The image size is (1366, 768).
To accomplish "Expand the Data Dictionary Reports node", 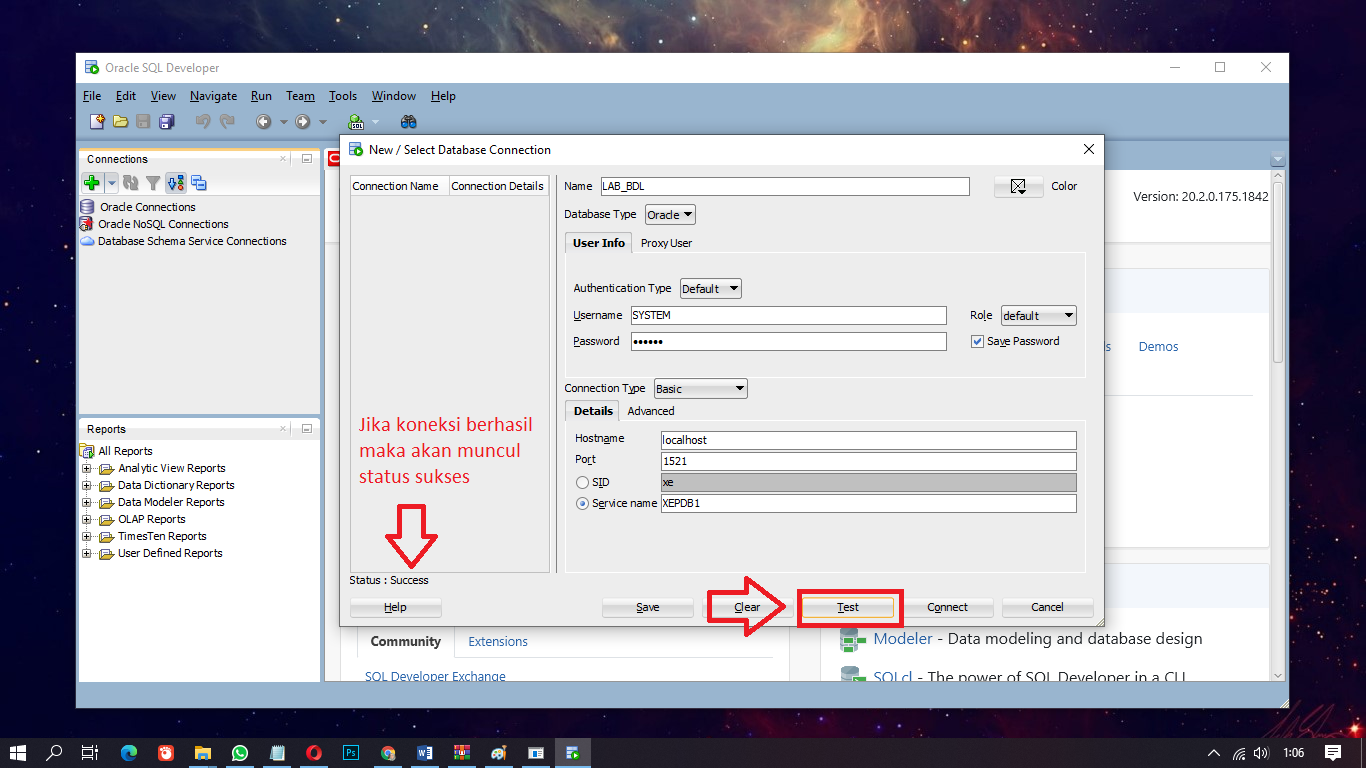I will [x=87, y=486].
